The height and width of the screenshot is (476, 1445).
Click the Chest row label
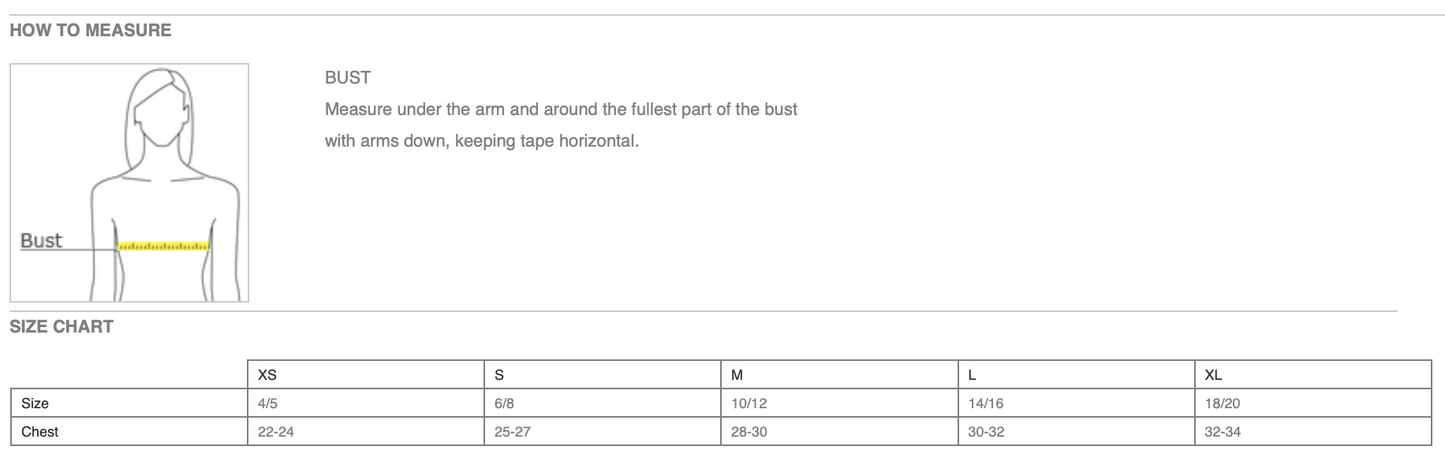[40, 432]
